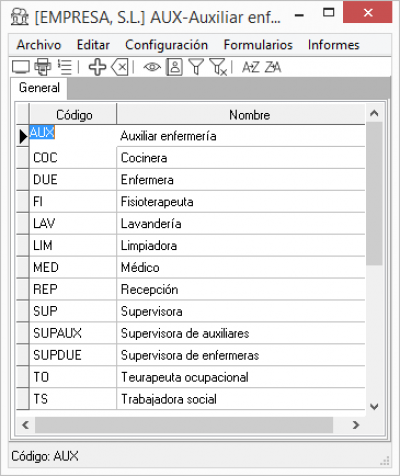
Task: Open the numbered list view icon
Action: click(x=65, y=67)
